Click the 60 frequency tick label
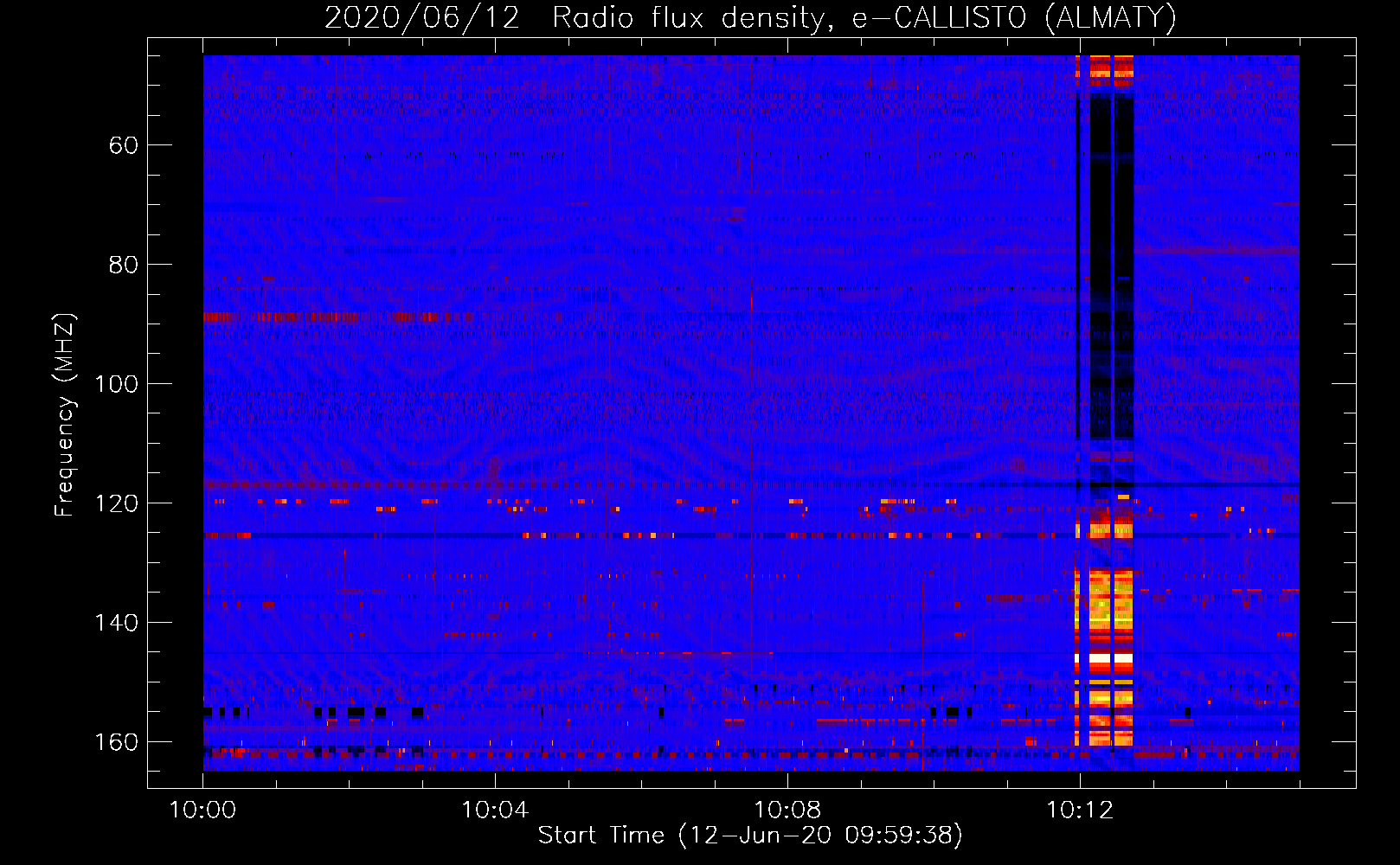This screenshot has width=1400, height=865. (x=124, y=144)
